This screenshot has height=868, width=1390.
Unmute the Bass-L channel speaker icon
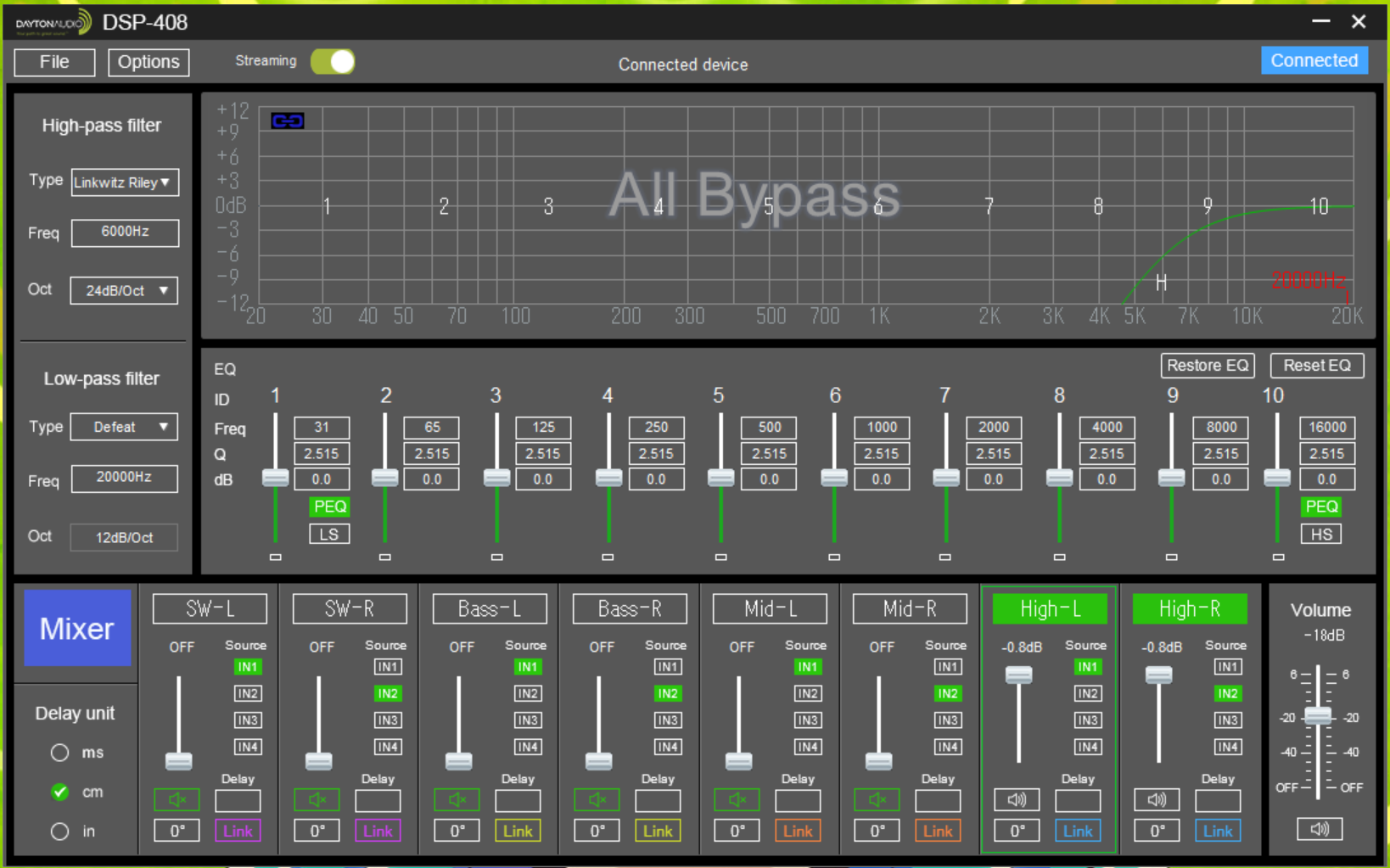457,799
